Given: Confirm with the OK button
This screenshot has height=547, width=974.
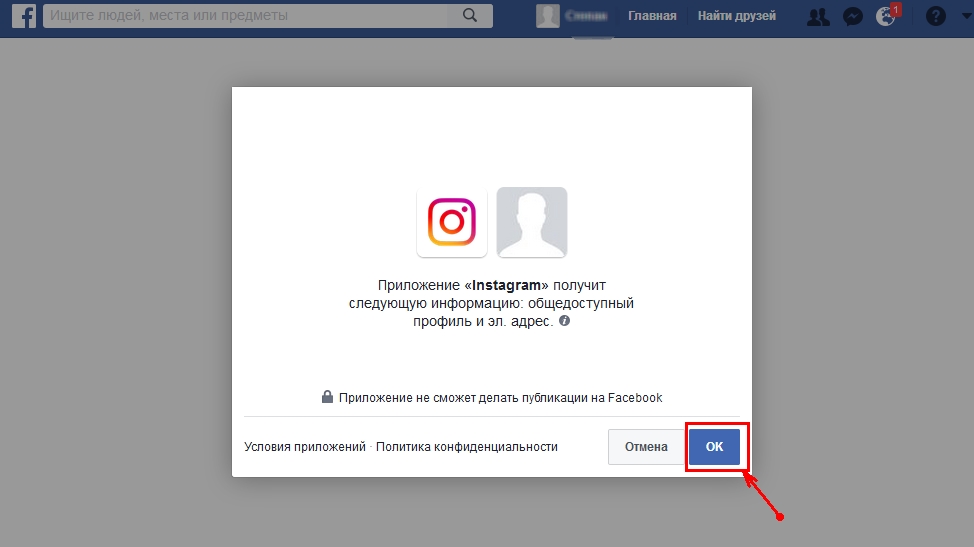Looking at the screenshot, I should (714, 447).
